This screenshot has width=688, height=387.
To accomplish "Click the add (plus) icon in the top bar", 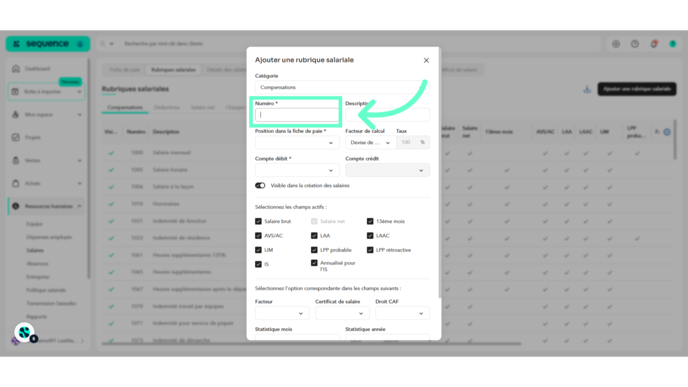I will (x=616, y=44).
